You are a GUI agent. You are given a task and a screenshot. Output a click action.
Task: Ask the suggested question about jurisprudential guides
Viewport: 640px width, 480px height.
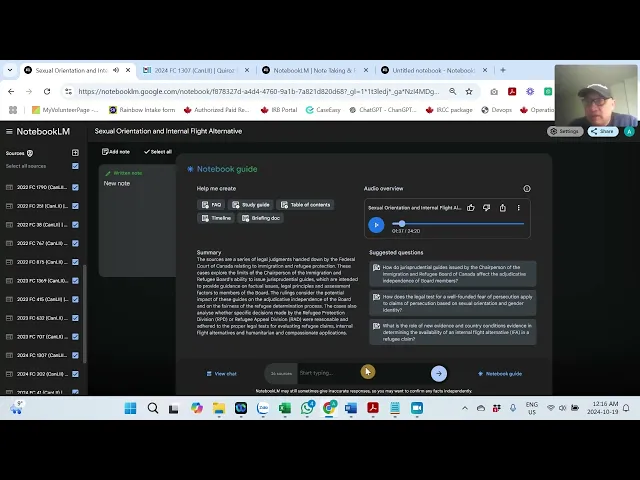tap(453, 274)
